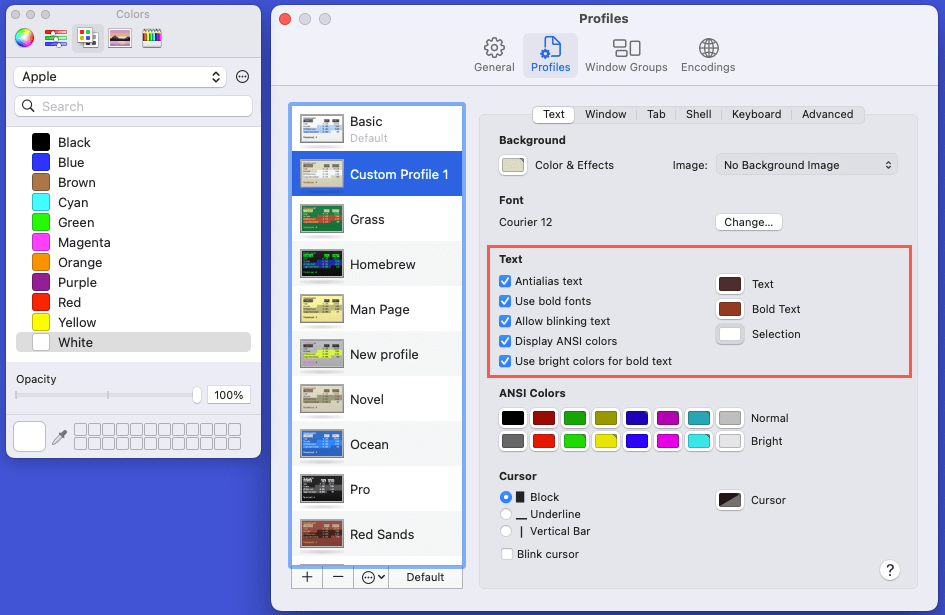This screenshot has width=945, height=615.
Task: Select the Ocean profile
Action: 377,444
